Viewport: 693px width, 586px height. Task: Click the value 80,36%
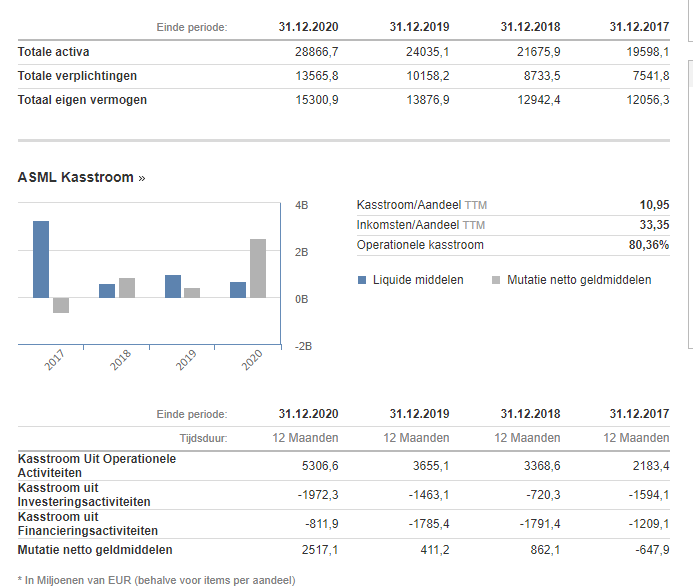tap(649, 245)
